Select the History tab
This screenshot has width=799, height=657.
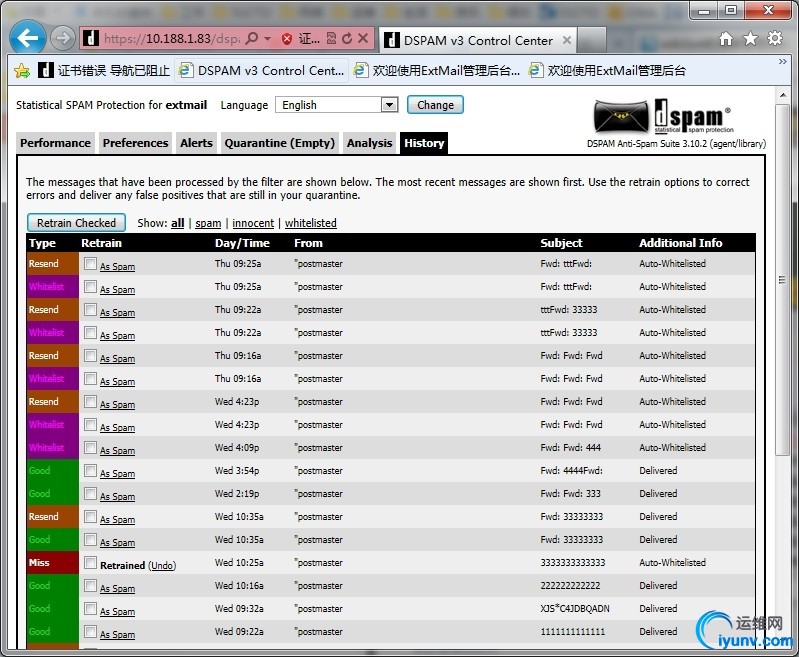coord(424,143)
